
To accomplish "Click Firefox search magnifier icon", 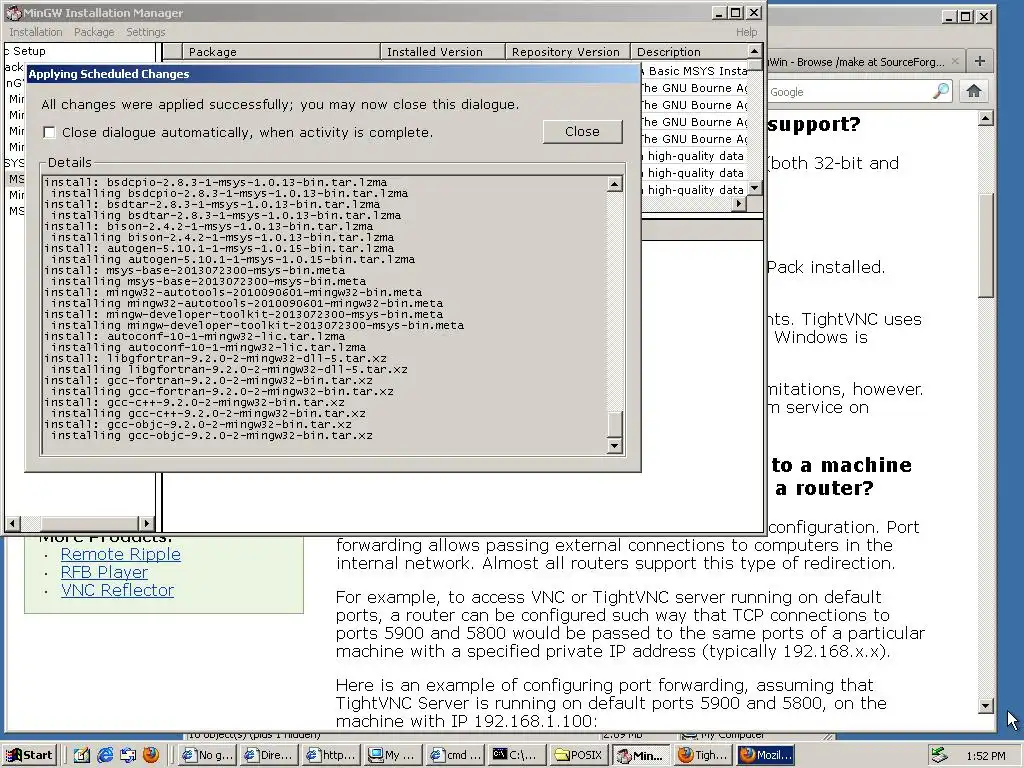I will tap(941, 91).
